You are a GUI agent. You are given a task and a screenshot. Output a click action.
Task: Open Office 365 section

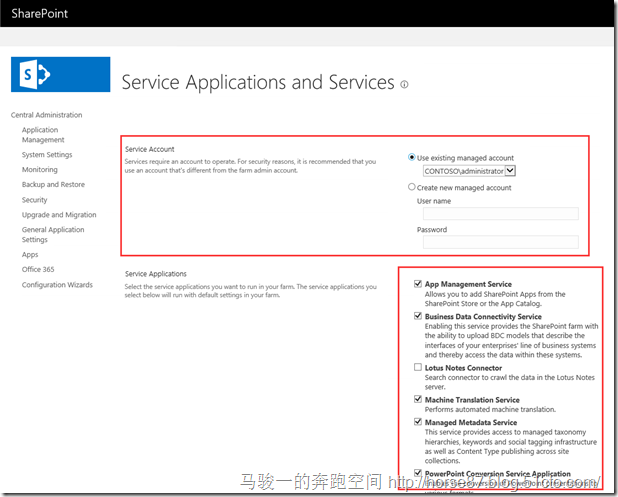(x=38, y=270)
